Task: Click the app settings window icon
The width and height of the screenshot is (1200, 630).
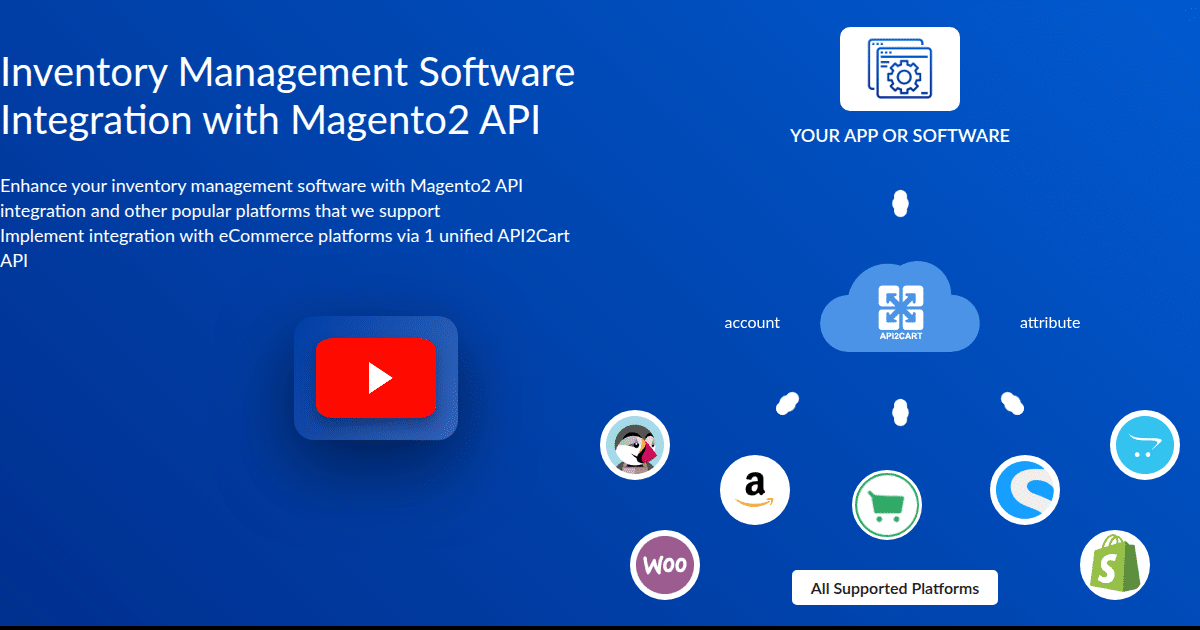Action: point(900,68)
